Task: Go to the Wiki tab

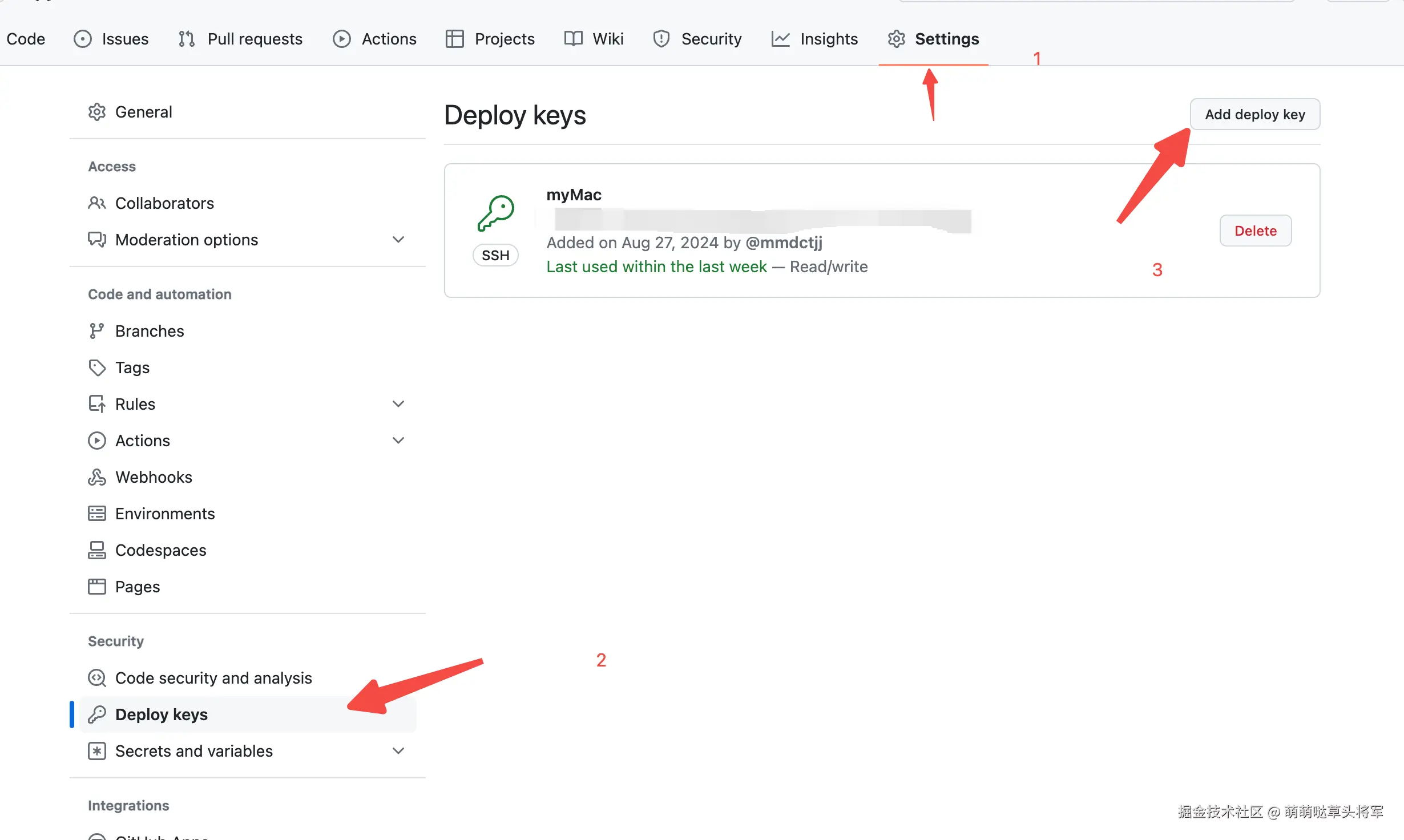Action: (x=594, y=39)
